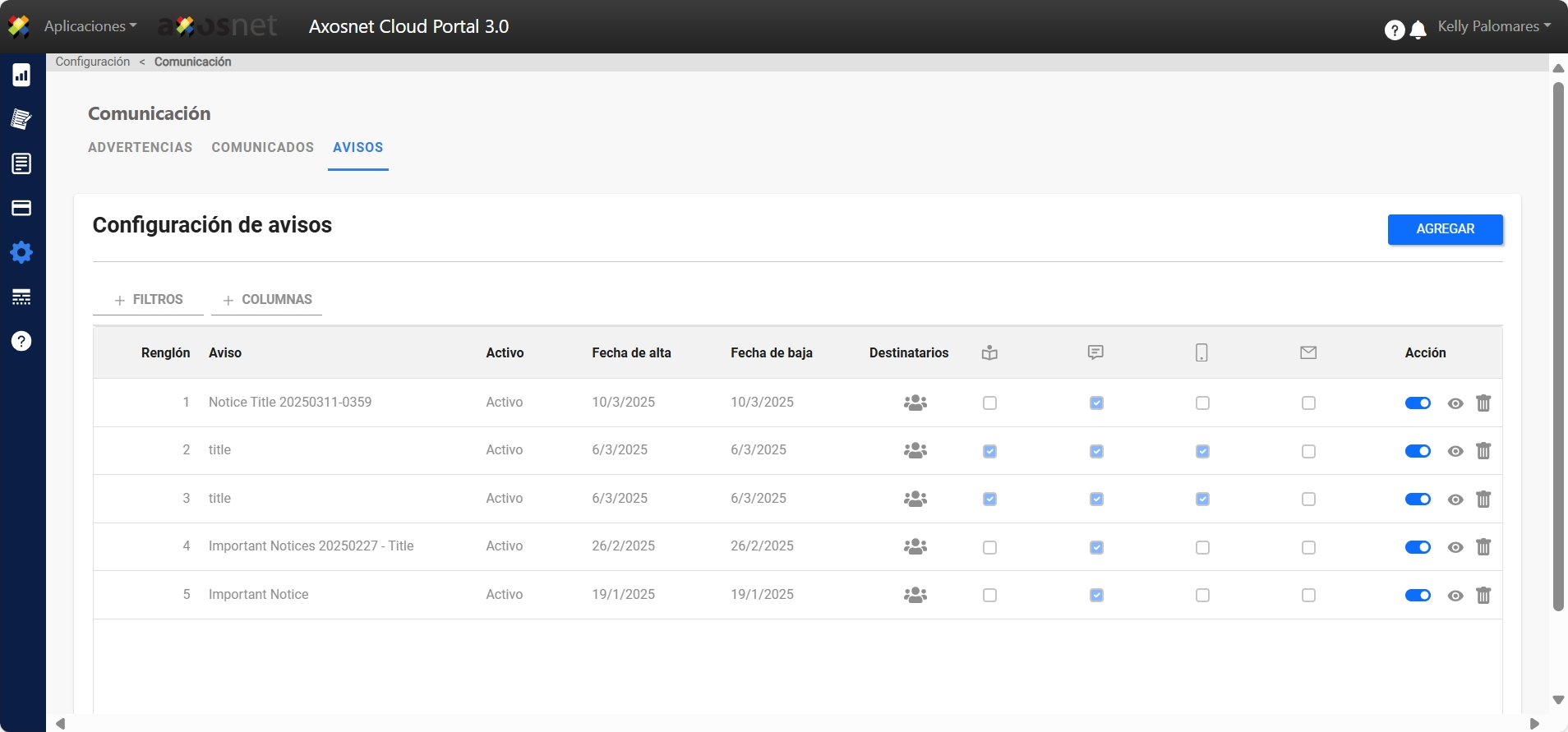Open the Kelly Palomares user menu
Screen dimensions: 1568x732
[1493, 26]
